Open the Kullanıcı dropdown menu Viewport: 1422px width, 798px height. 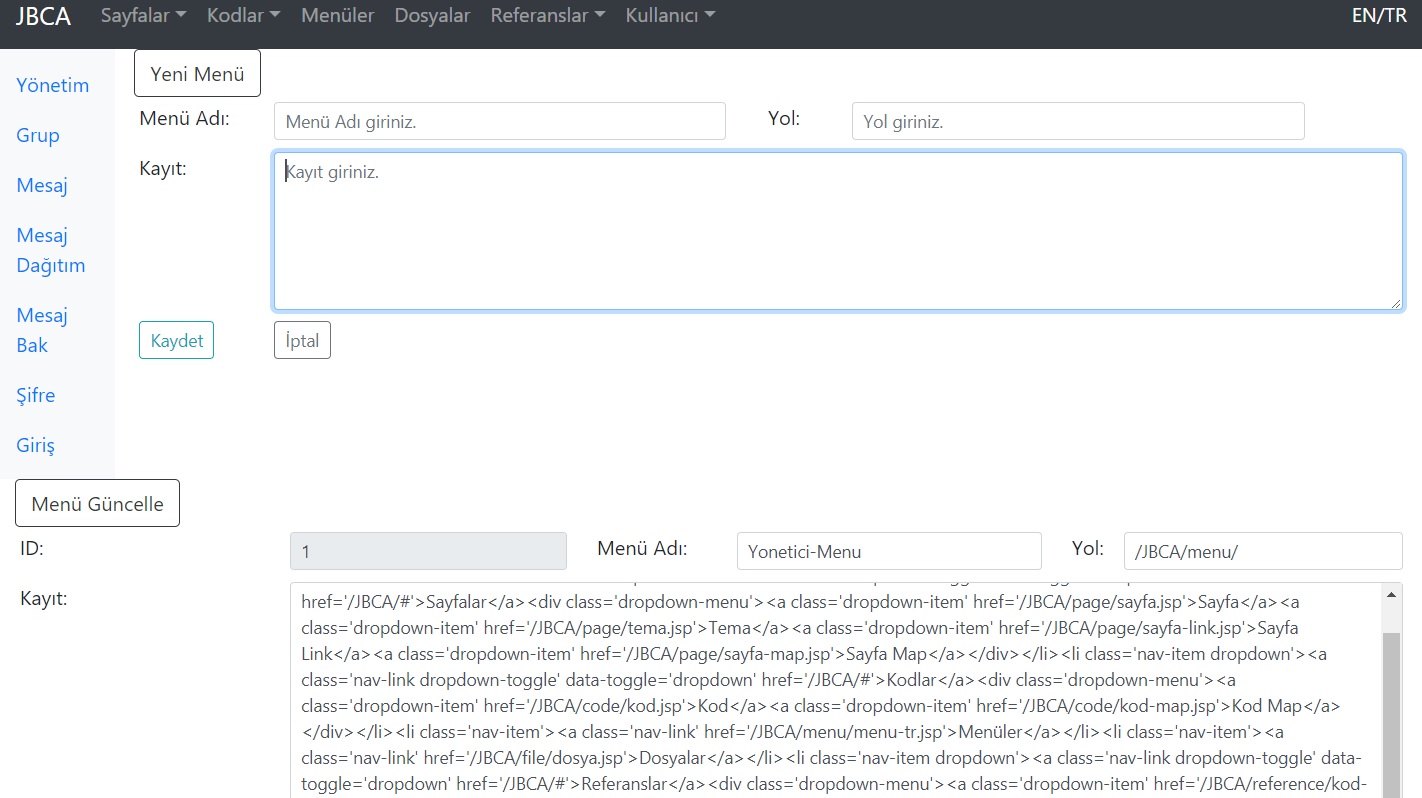click(x=670, y=16)
